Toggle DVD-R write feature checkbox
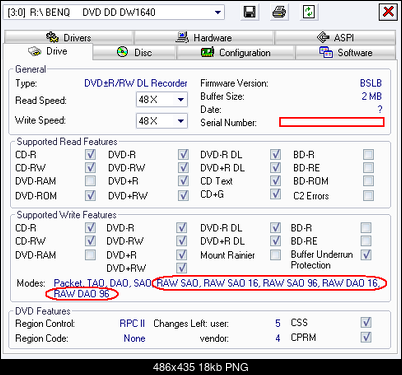Viewport: 402px width, 375px height. tap(181, 228)
